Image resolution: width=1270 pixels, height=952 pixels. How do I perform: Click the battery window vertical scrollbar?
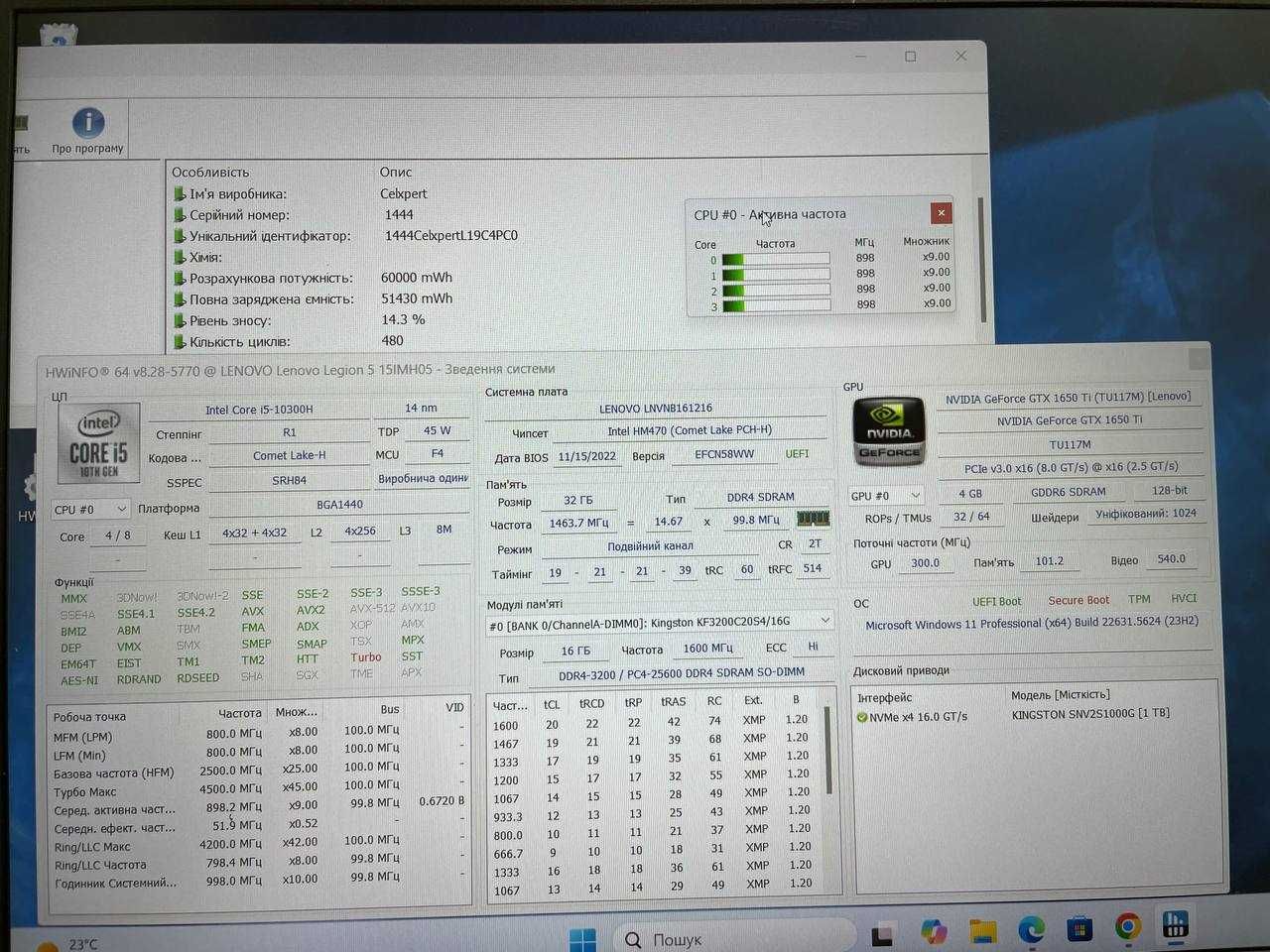[980, 258]
